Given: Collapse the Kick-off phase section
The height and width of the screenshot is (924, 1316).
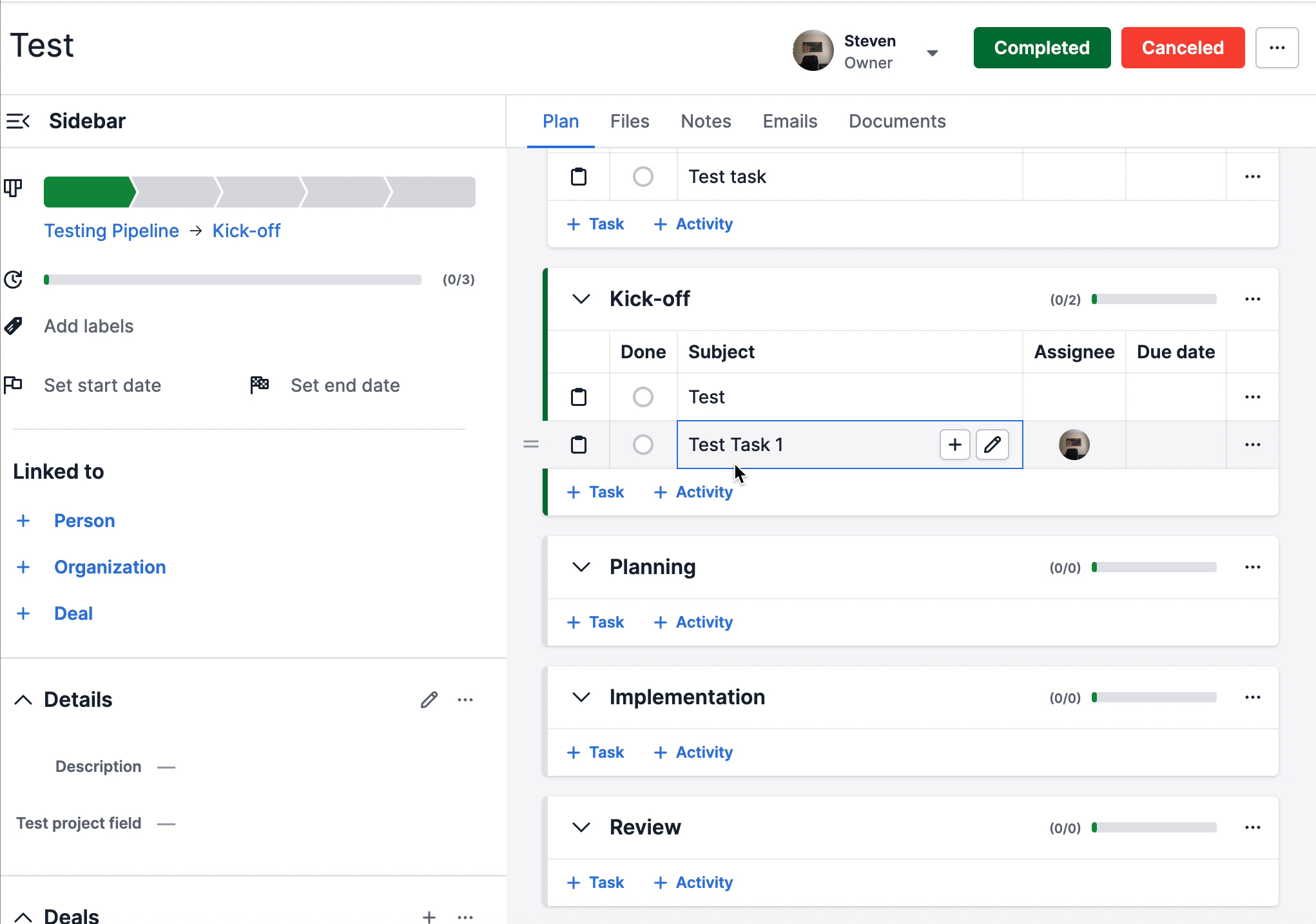Looking at the screenshot, I should pos(581,299).
